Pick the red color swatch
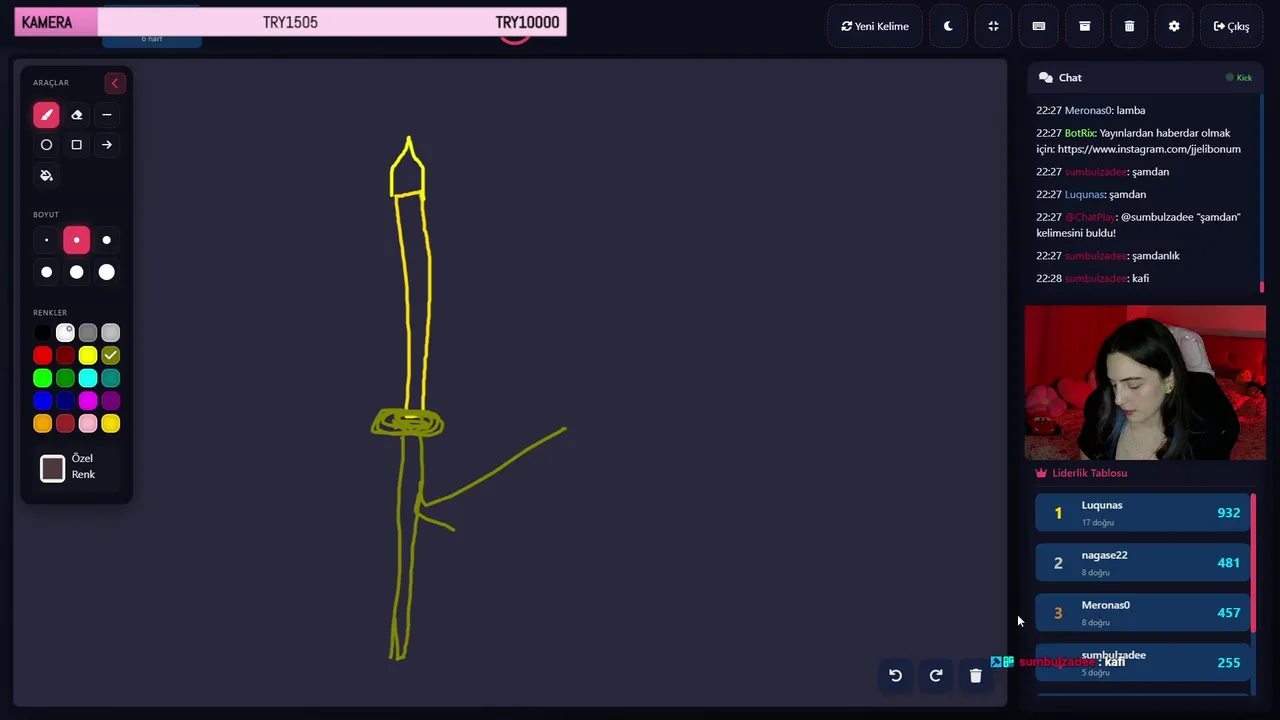The height and width of the screenshot is (720, 1280). (42, 355)
